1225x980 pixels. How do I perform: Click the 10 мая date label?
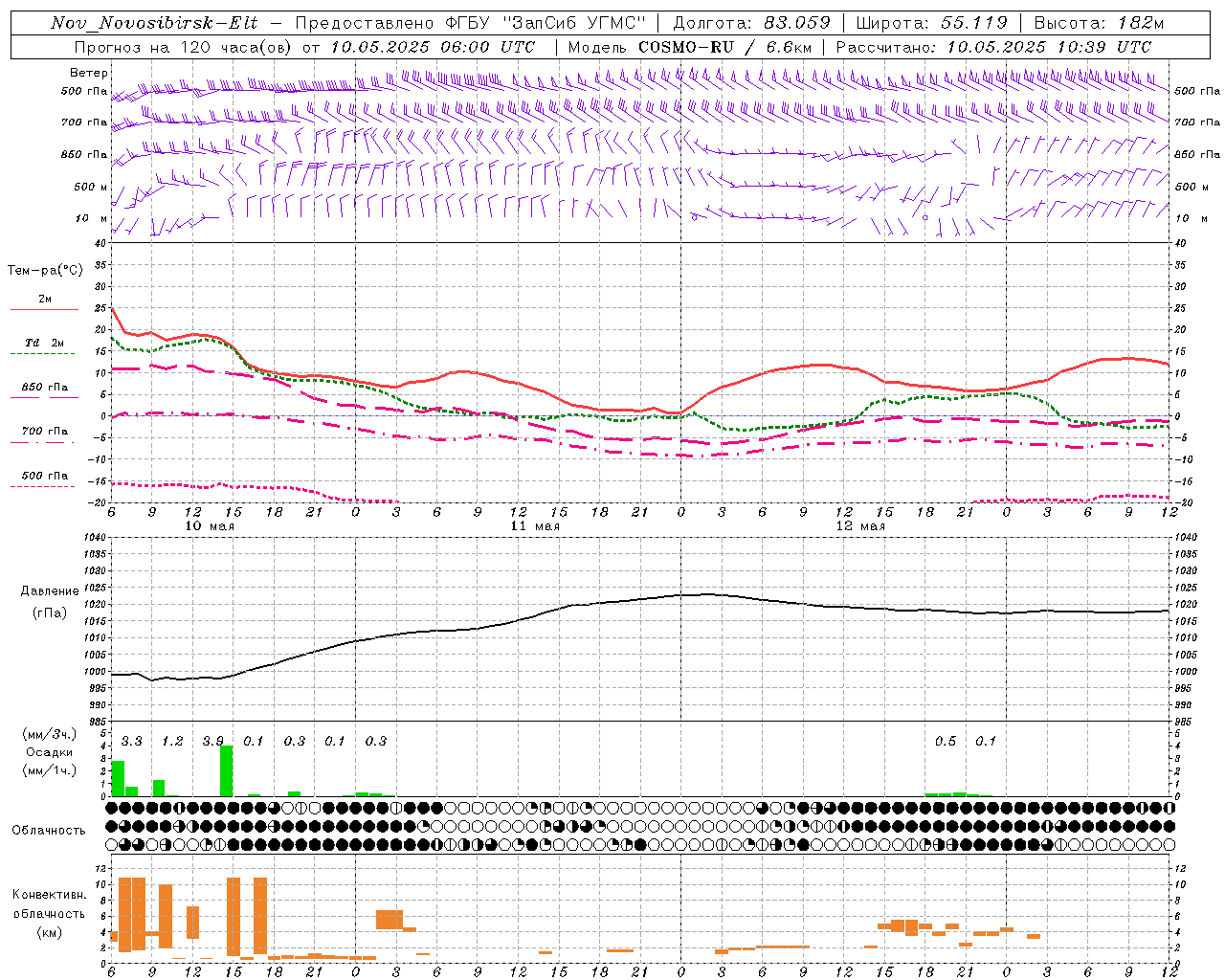click(210, 526)
